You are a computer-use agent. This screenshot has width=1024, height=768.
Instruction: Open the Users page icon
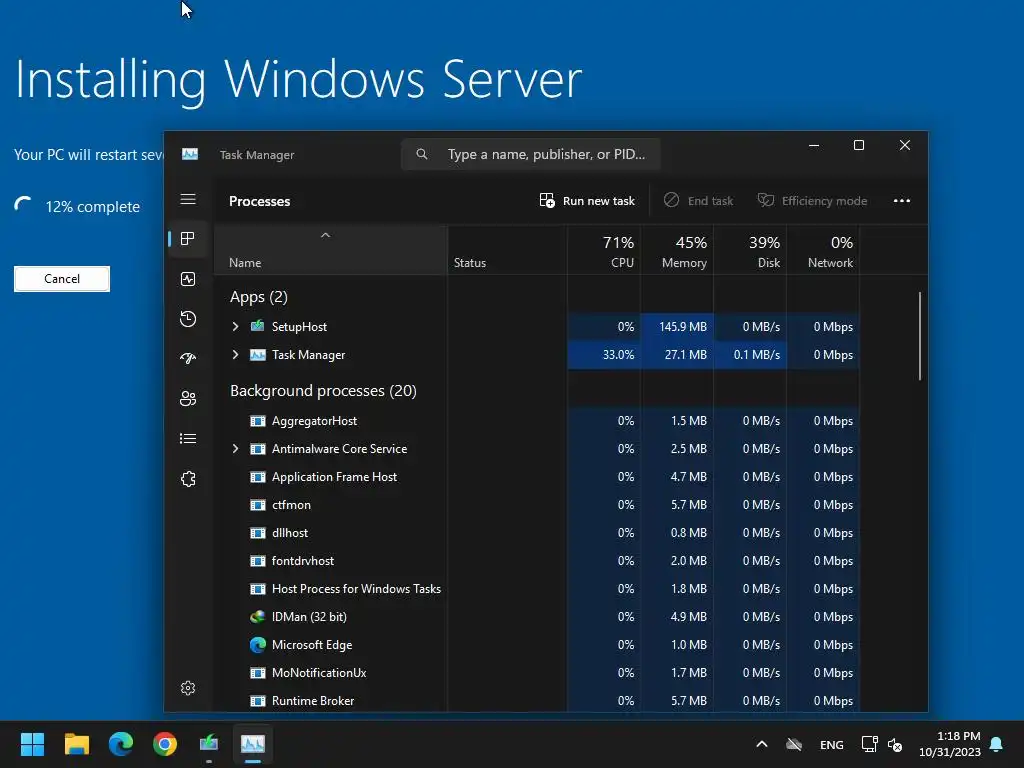click(188, 398)
